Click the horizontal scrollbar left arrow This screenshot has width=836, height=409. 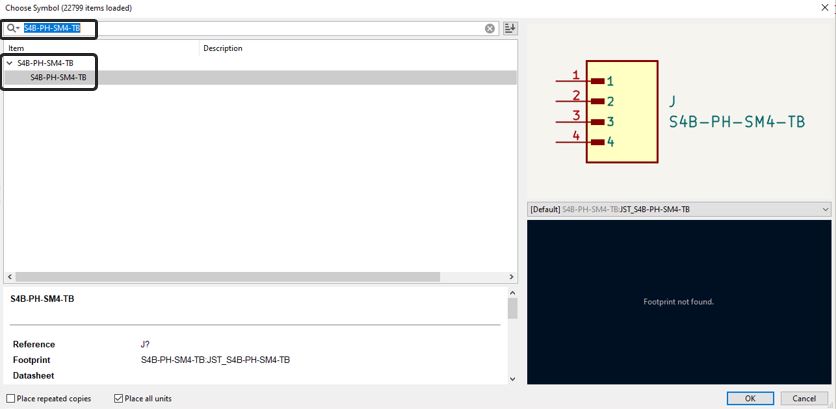tap(9, 277)
